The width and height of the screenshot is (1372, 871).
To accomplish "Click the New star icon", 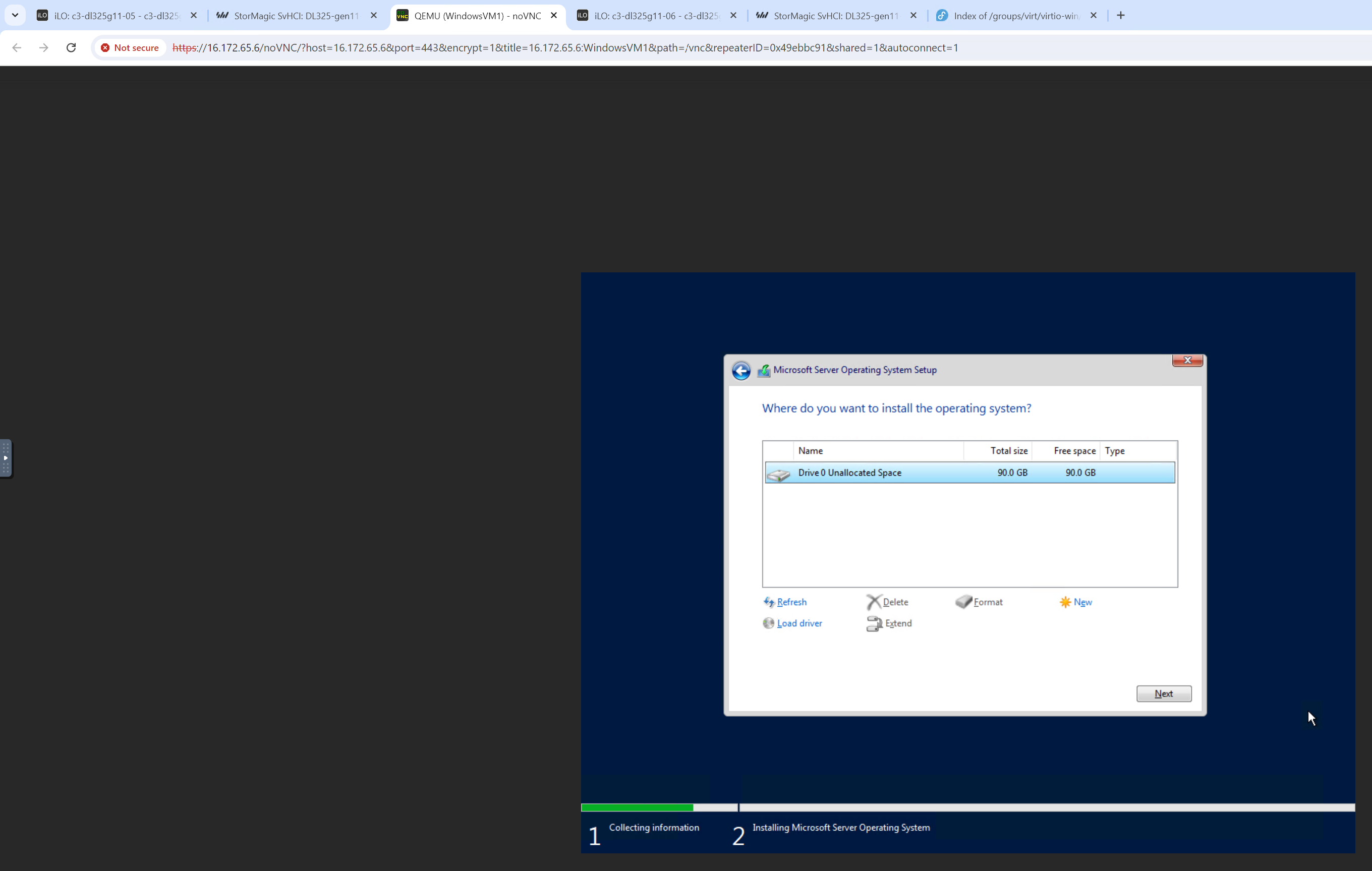I will tap(1065, 602).
